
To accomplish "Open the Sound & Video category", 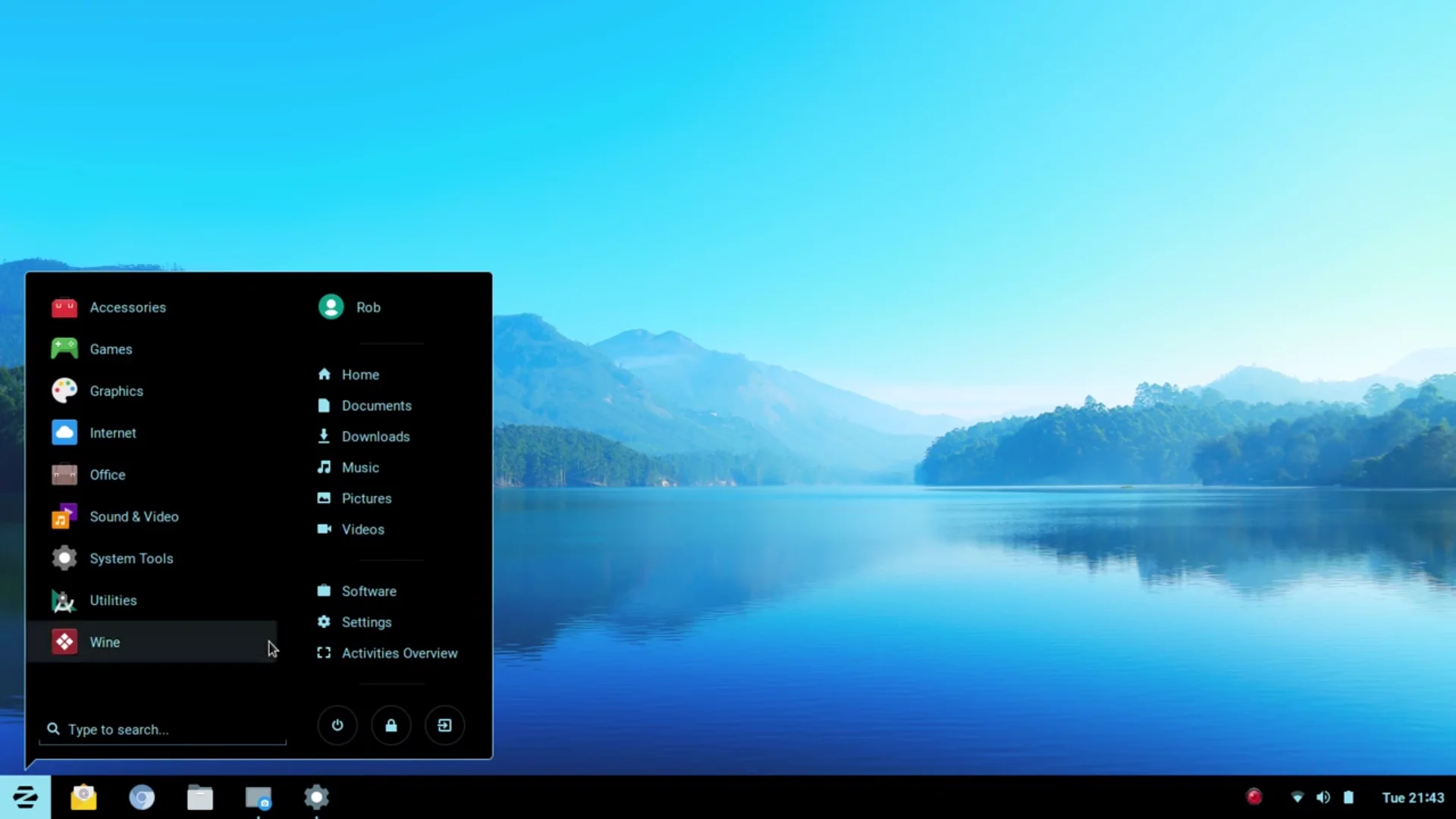I will pos(133,516).
